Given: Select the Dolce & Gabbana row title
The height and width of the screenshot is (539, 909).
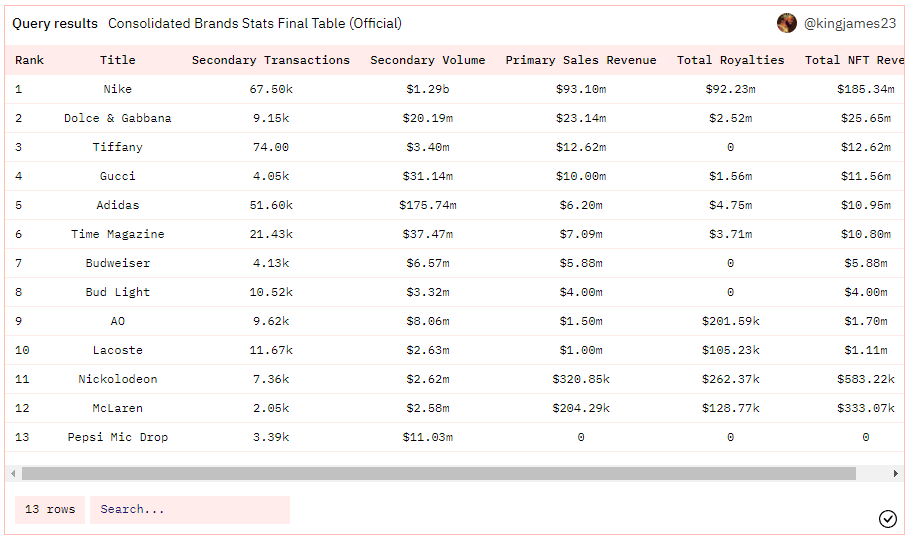Looking at the screenshot, I should tap(117, 118).
